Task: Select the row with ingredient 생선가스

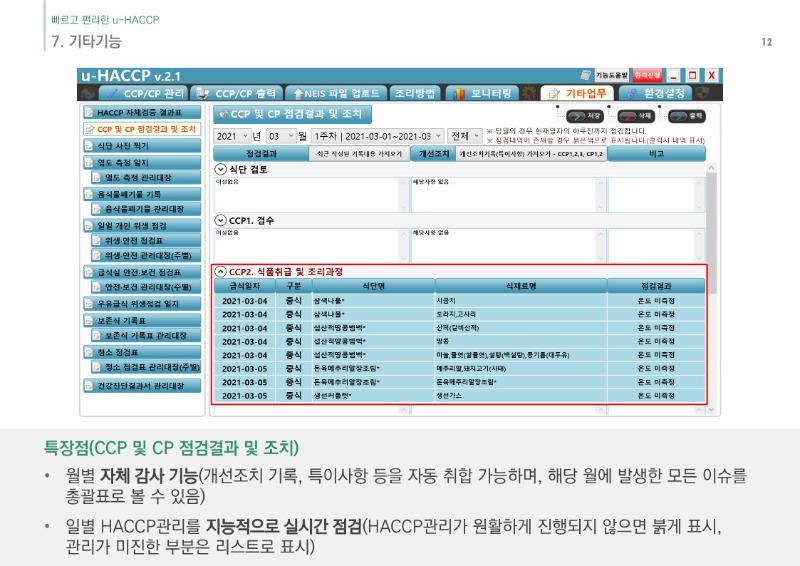Action: tap(460, 396)
